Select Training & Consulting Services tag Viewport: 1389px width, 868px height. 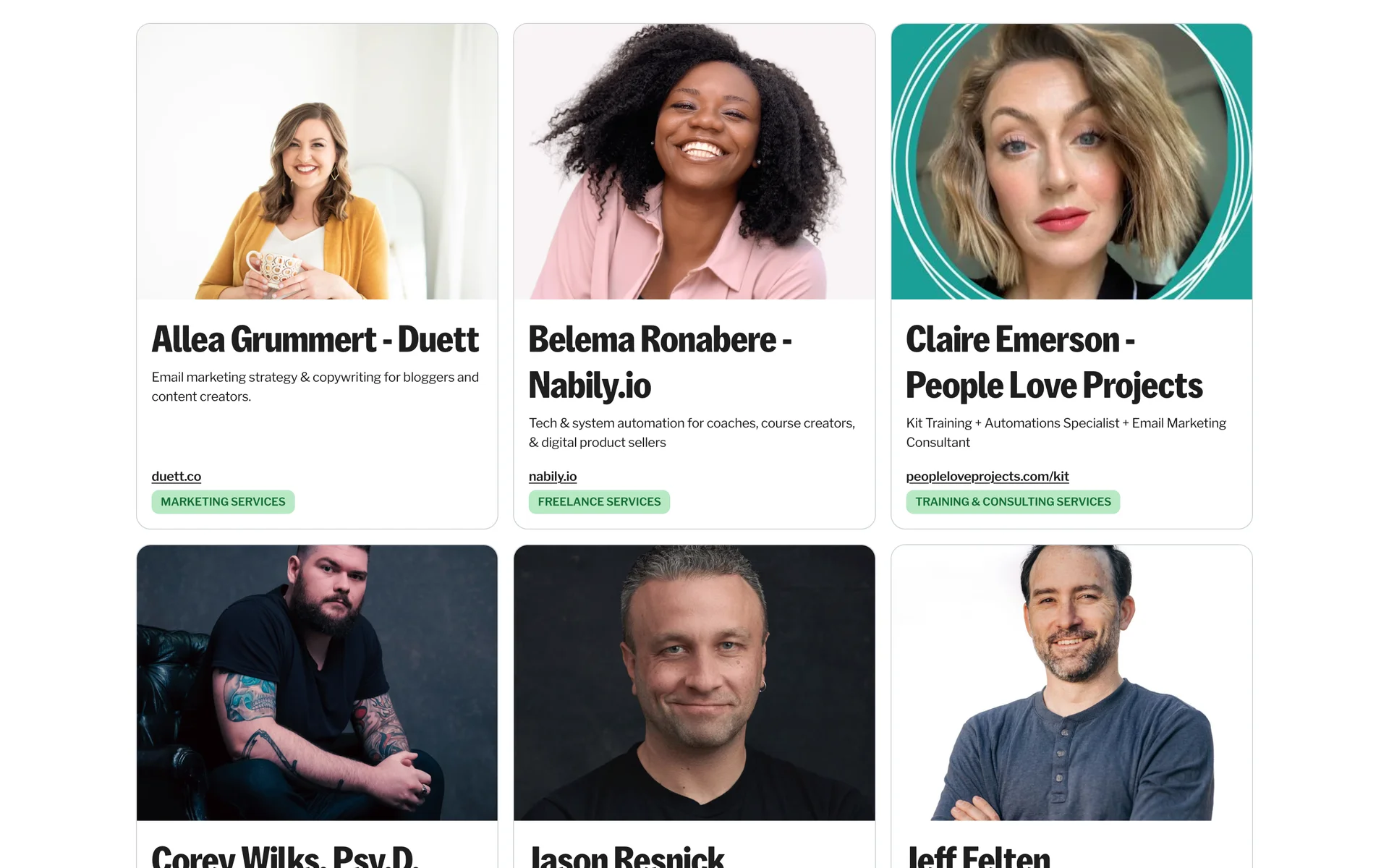[x=1013, y=502]
